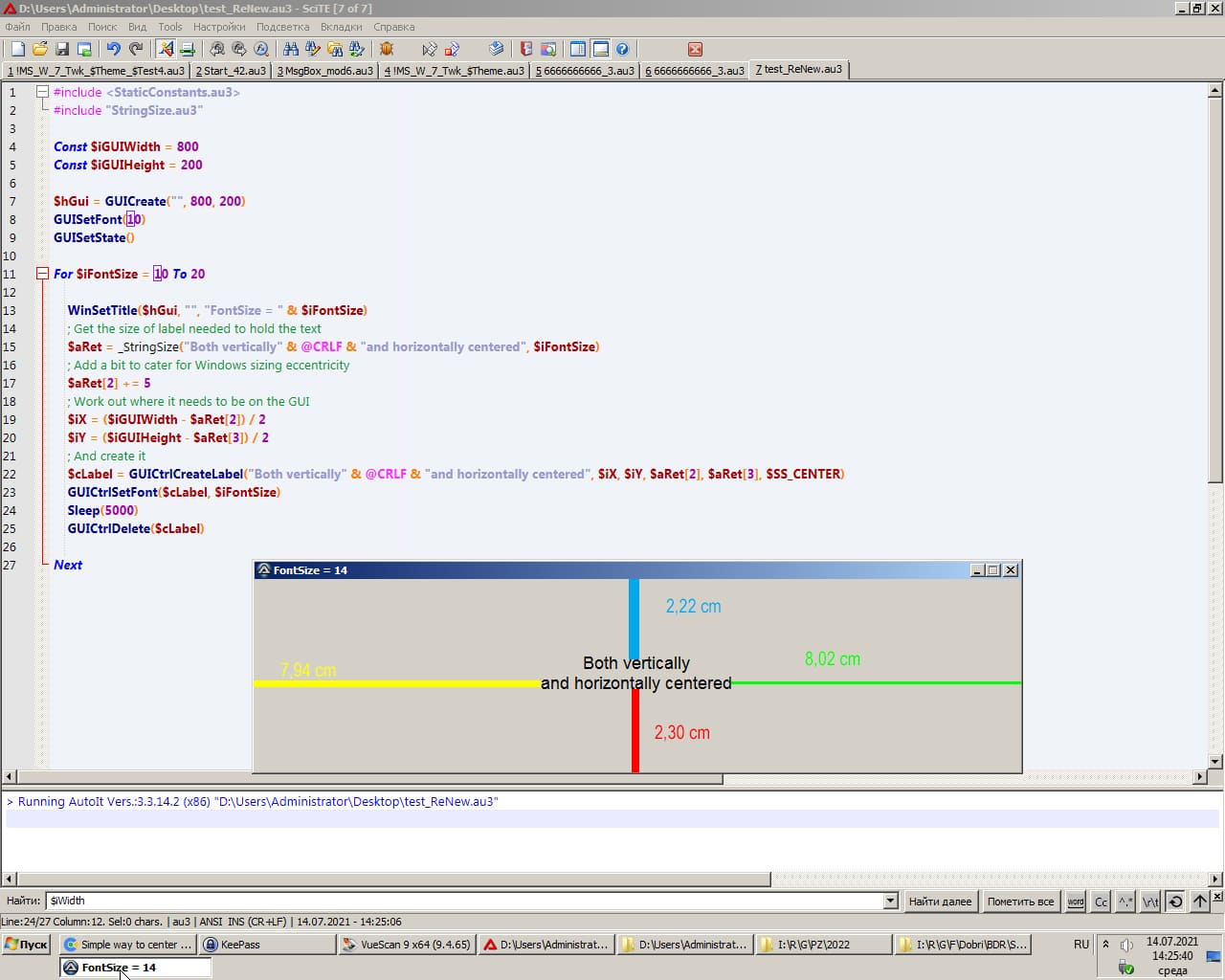1225x980 pixels.
Task: Click the 8,02 cm label in FontSize window
Action: [x=833, y=659]
